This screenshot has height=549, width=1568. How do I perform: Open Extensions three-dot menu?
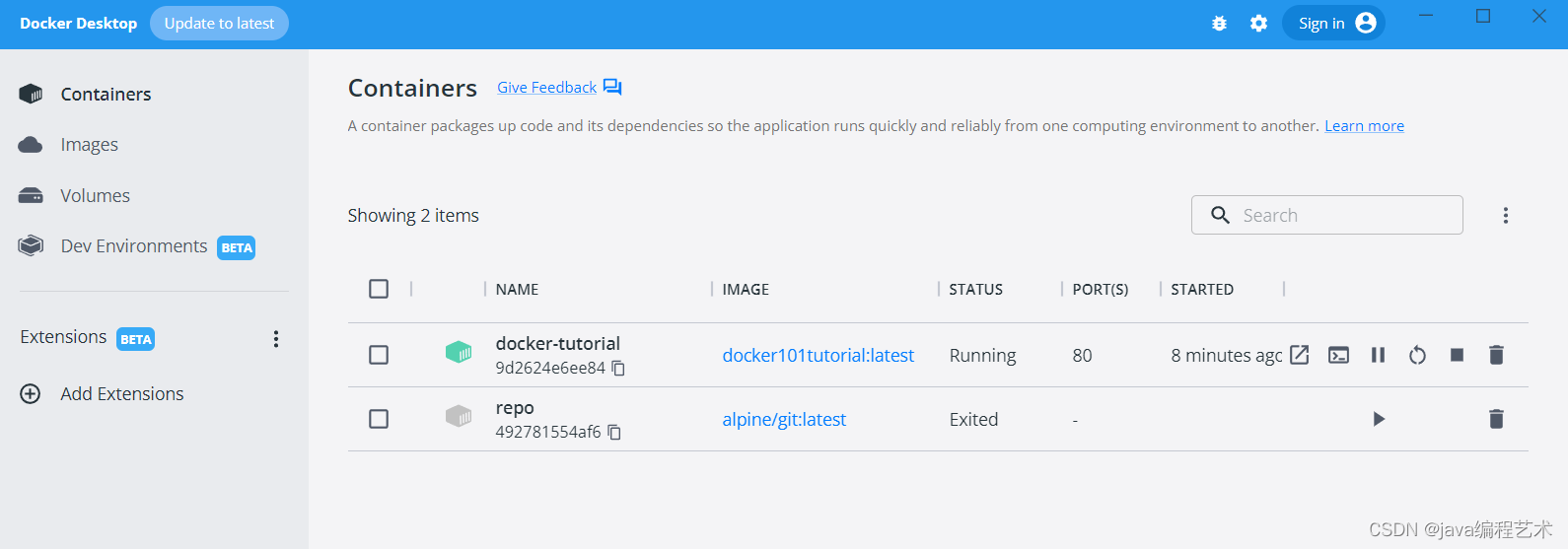276,339
